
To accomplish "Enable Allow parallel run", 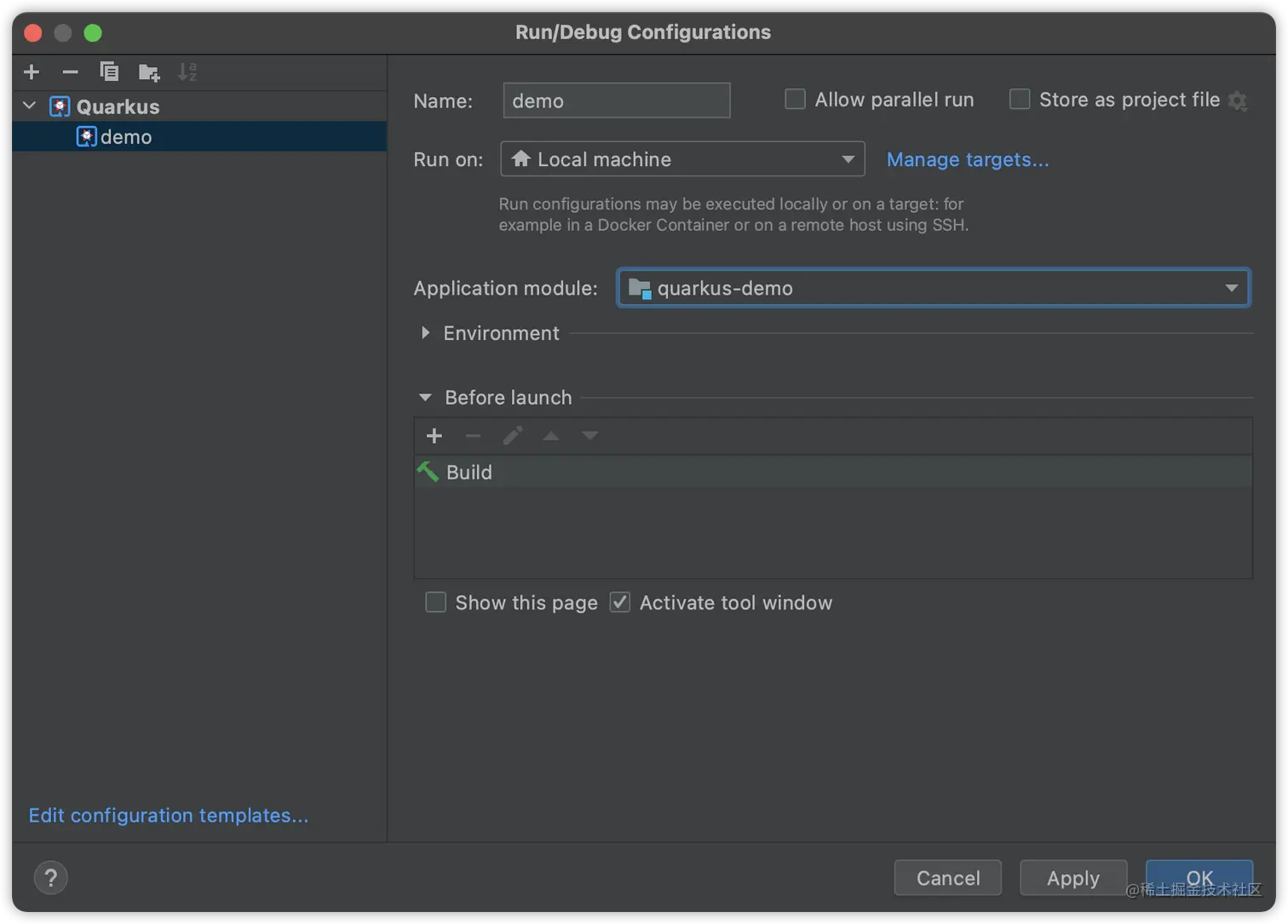I will click(795, 100).
